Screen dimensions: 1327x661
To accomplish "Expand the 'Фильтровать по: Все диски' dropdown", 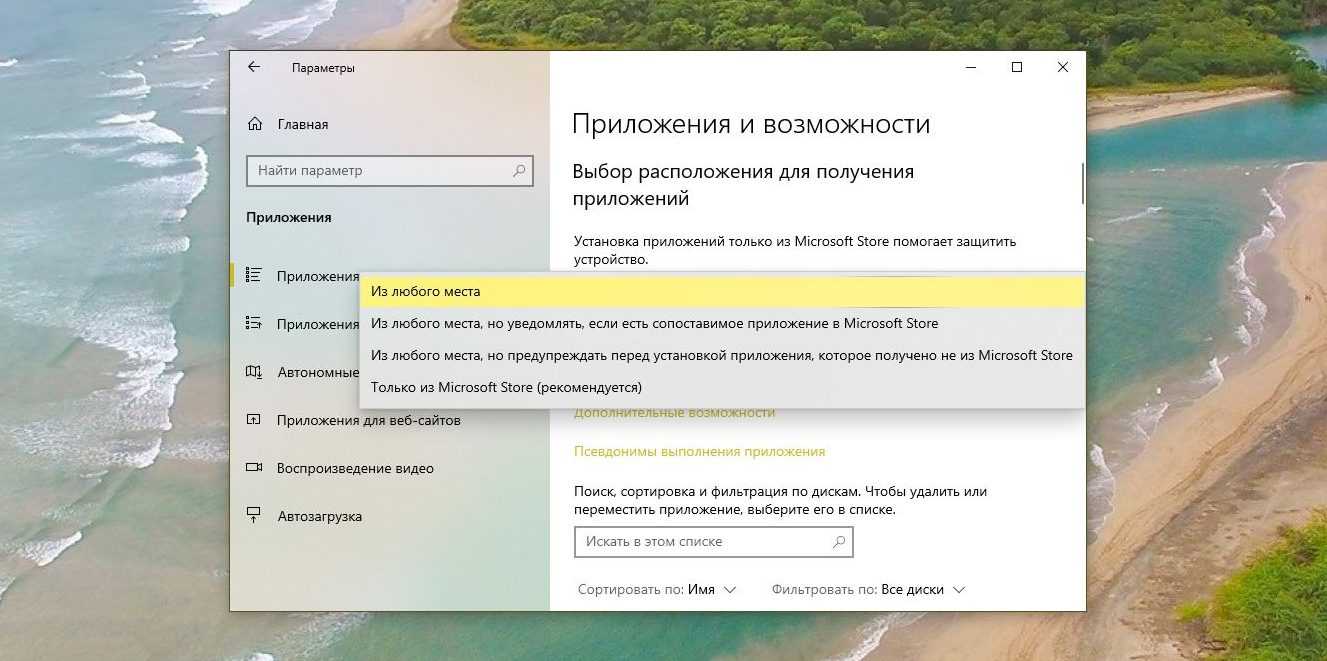I will (x=868, y=590).
